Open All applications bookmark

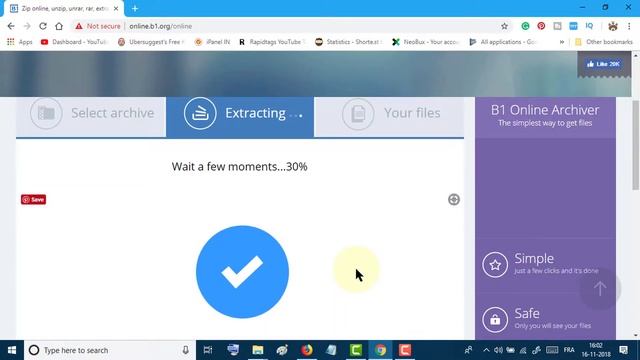click(x=502, y=42)
